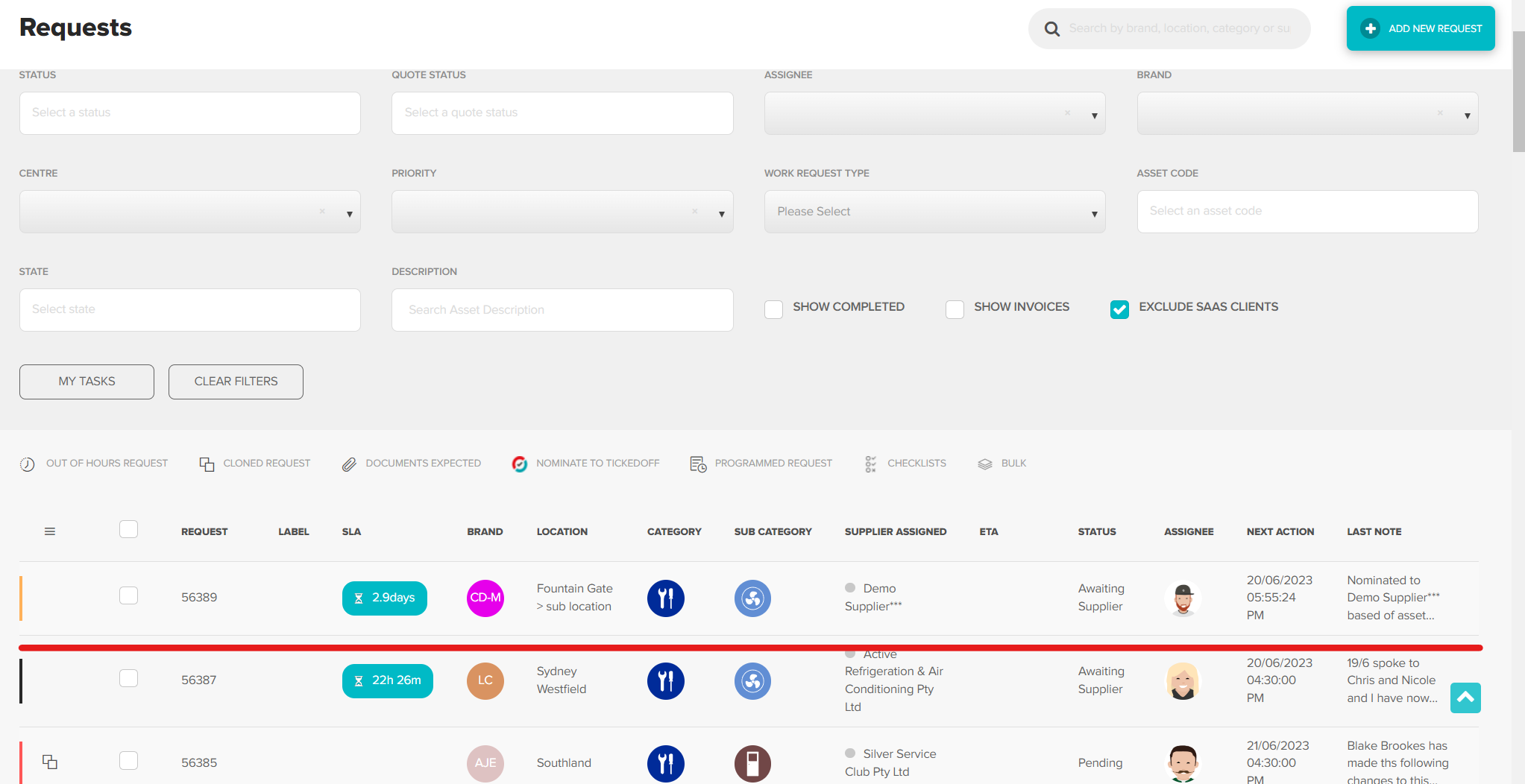
Task: Click the Cloned Request legend icon
Action: (x=207, y=464)
